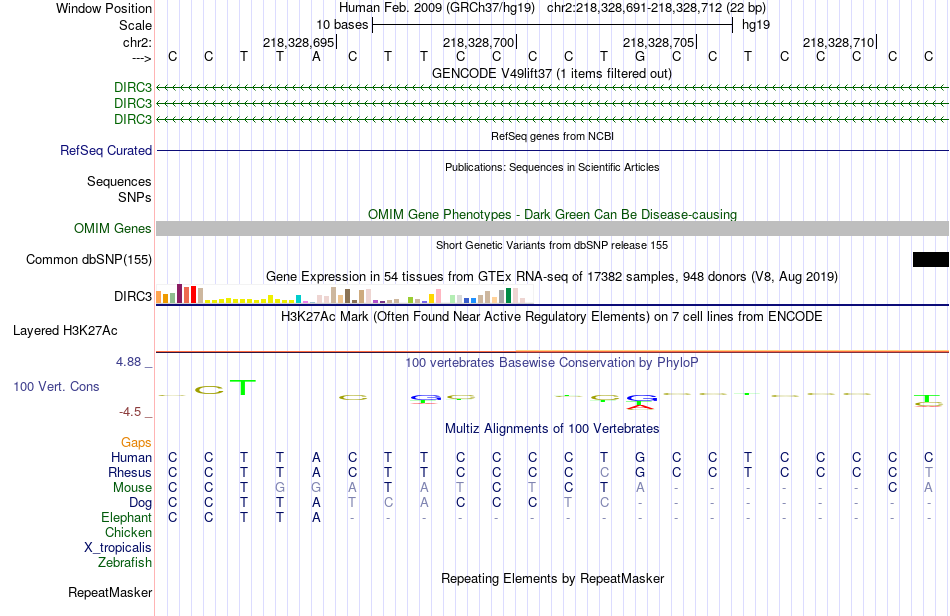950x616 pixels.
Task: Open the GTEx Gene Expression track title
Action: 552,277
